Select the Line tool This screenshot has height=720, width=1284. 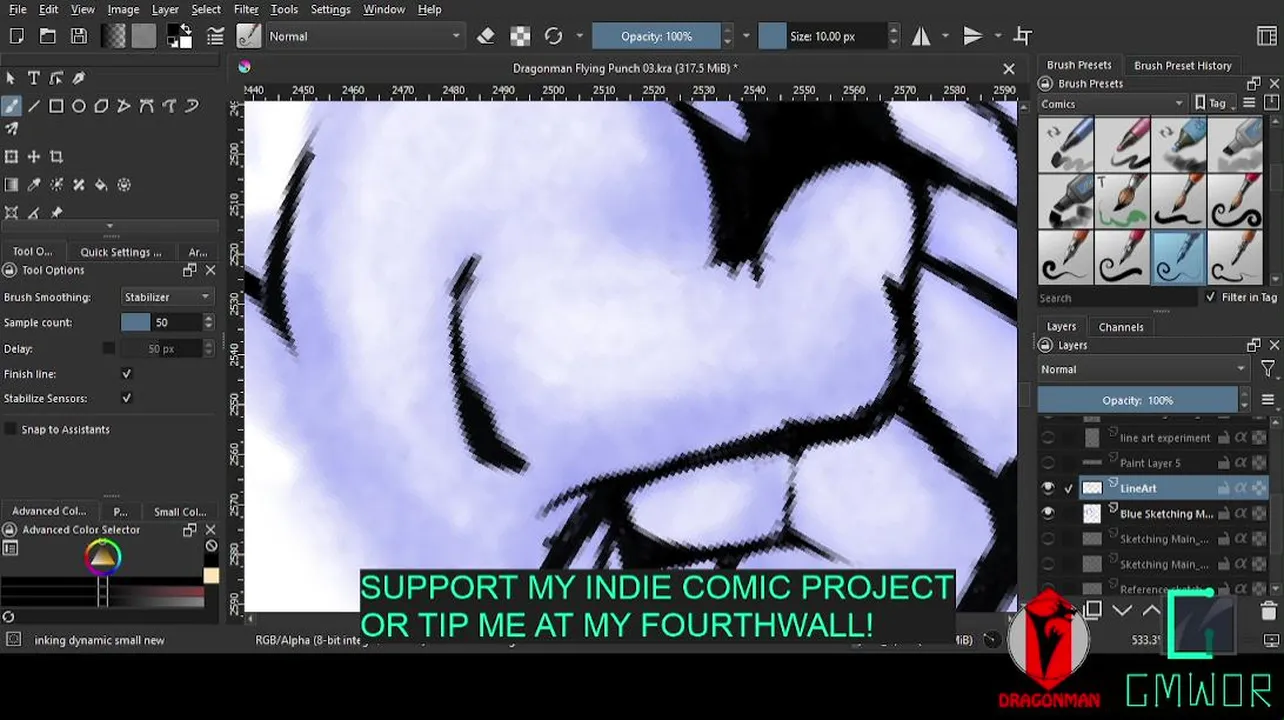tap(34, 106)
